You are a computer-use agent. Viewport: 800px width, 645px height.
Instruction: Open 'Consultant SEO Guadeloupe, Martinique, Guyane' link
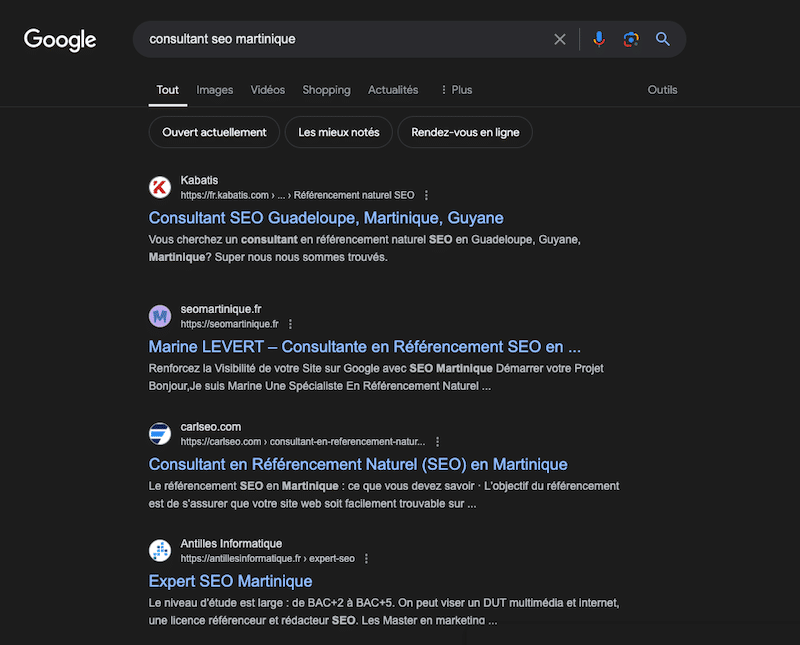(x=326, y=217)
